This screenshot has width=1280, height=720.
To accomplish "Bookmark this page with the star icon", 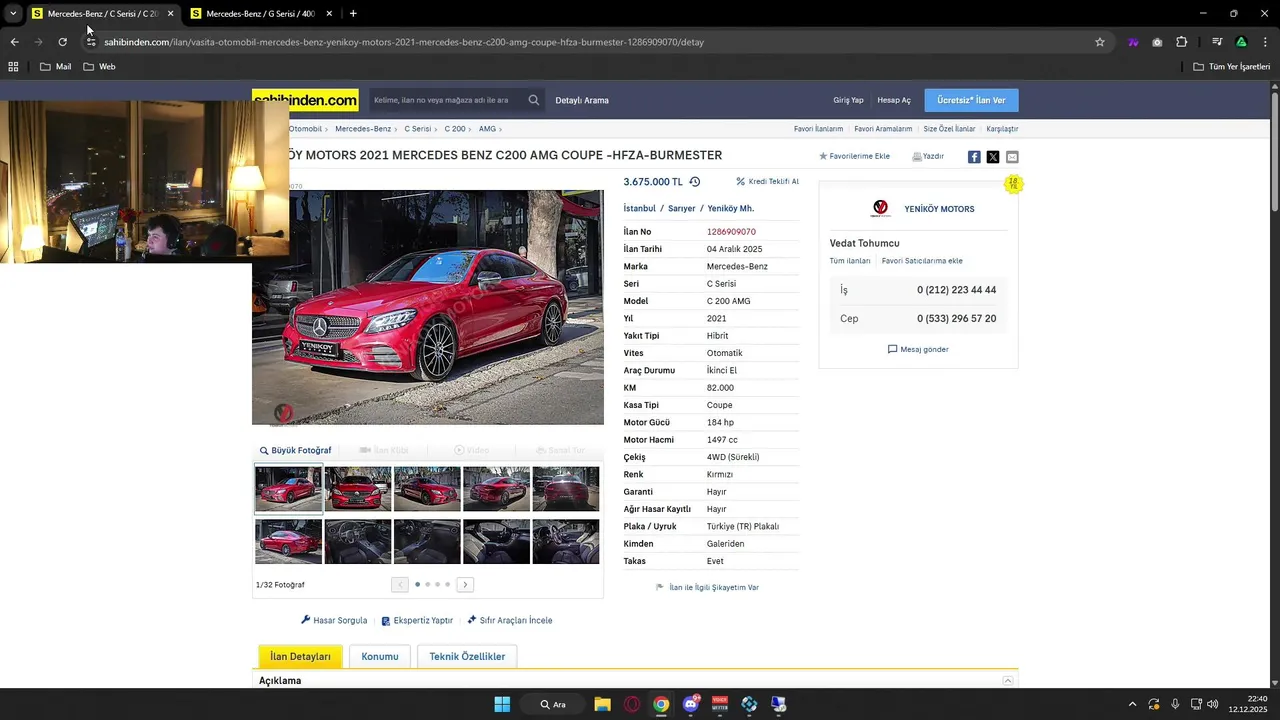I will coord(1100,42).
